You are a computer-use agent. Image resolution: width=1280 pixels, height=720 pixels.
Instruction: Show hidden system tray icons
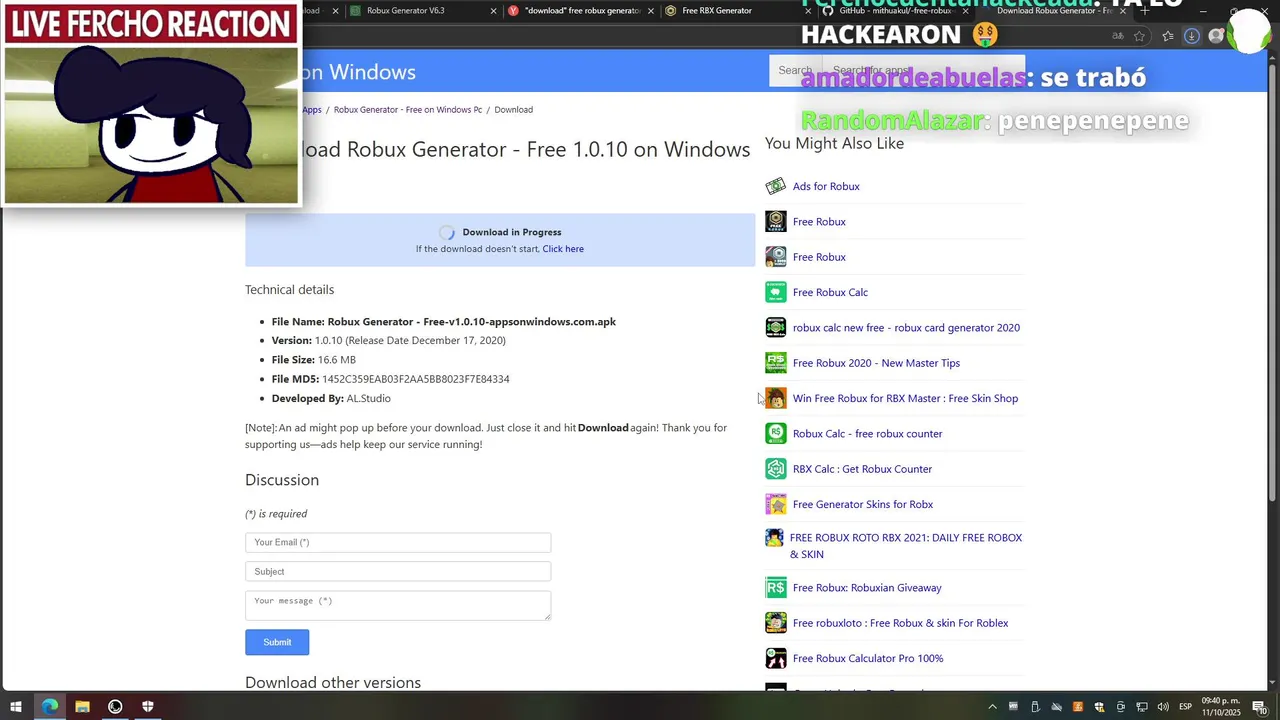pyautogui.click(x=992, y=707)
